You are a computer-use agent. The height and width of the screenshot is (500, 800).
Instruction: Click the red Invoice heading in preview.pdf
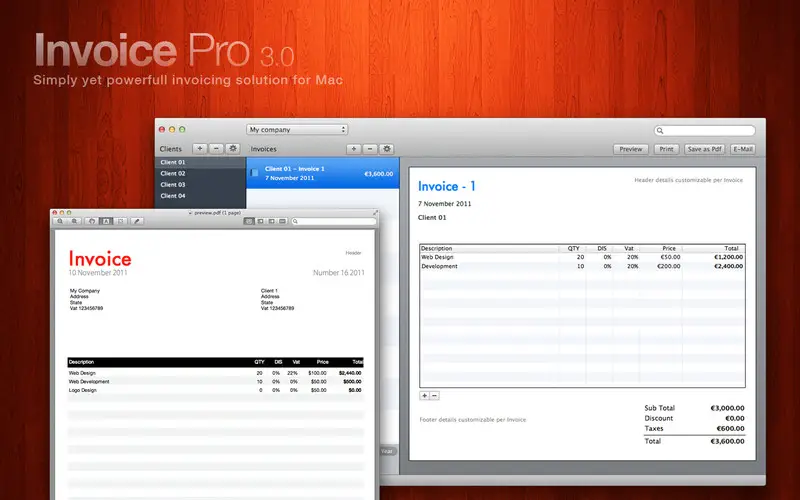pyautogui.click(x=100, y=259)
